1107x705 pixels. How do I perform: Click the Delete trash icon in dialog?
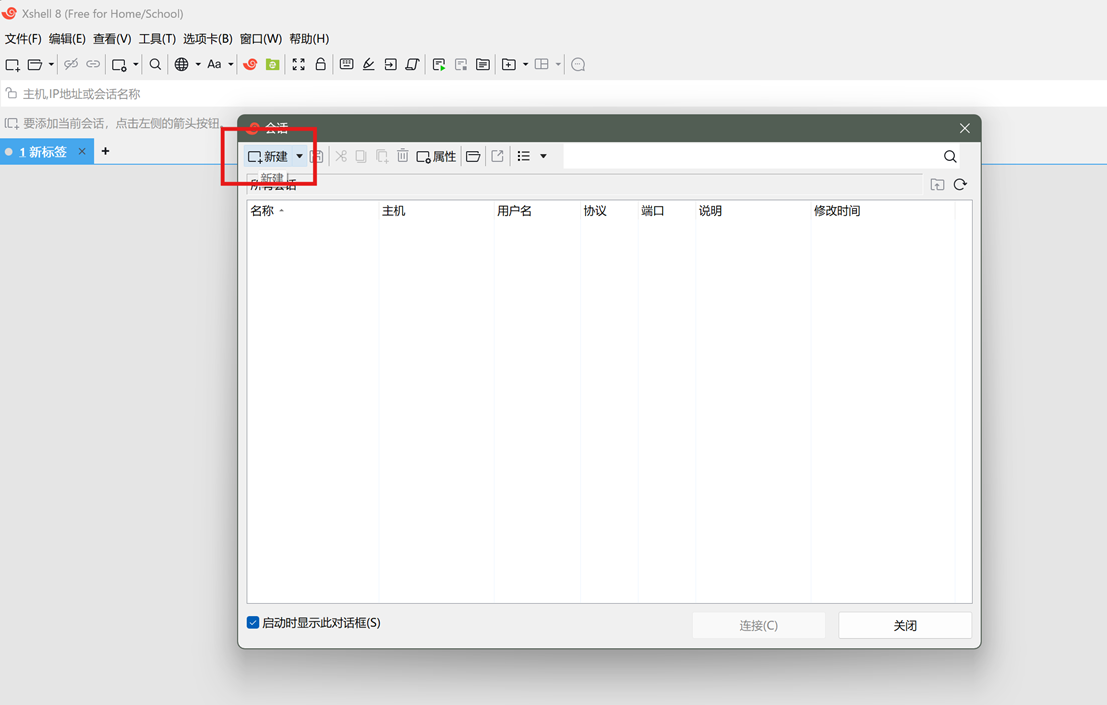click(402, 156)
